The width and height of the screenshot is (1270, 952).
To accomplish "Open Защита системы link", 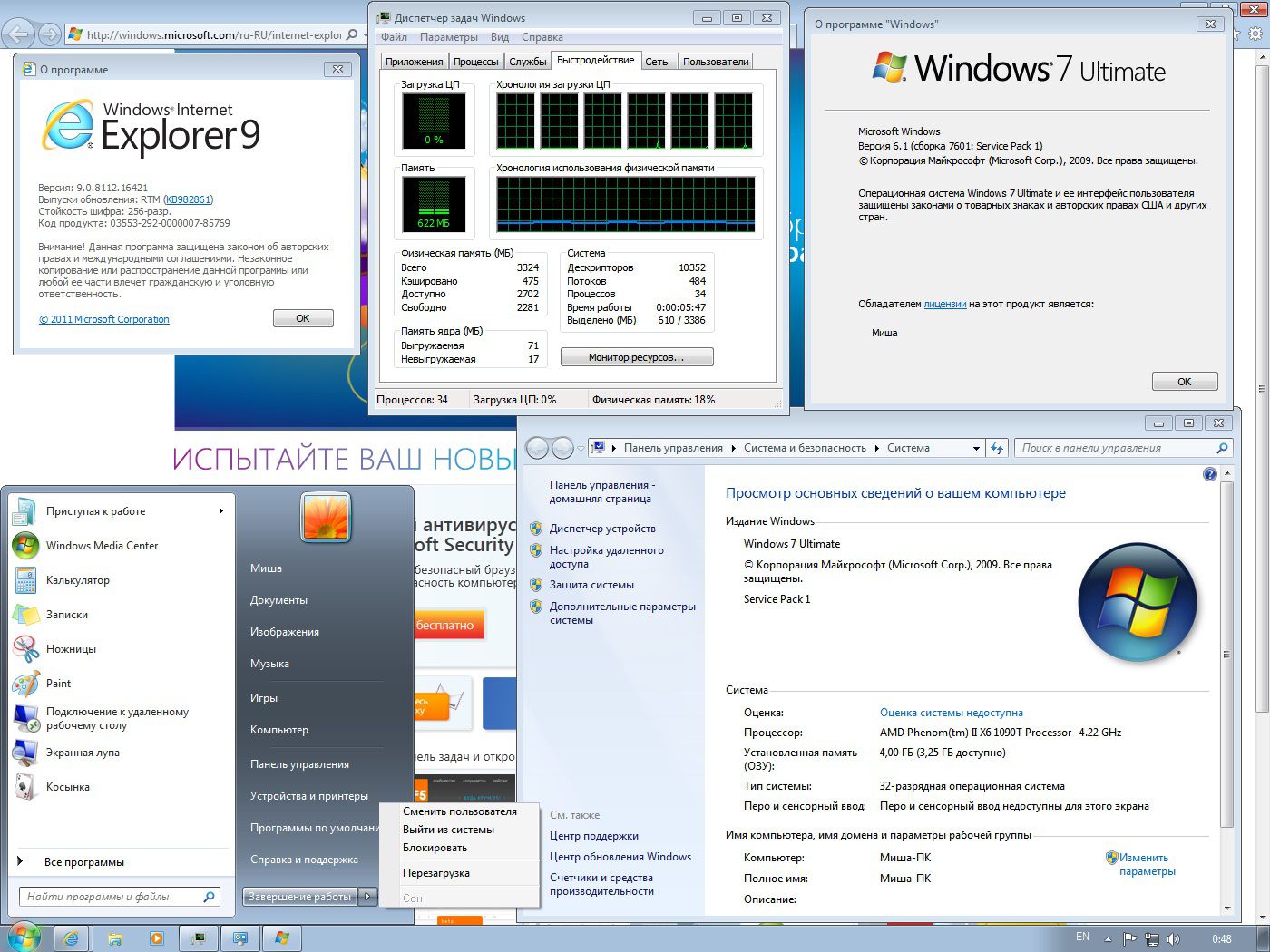I will (591, 585).
